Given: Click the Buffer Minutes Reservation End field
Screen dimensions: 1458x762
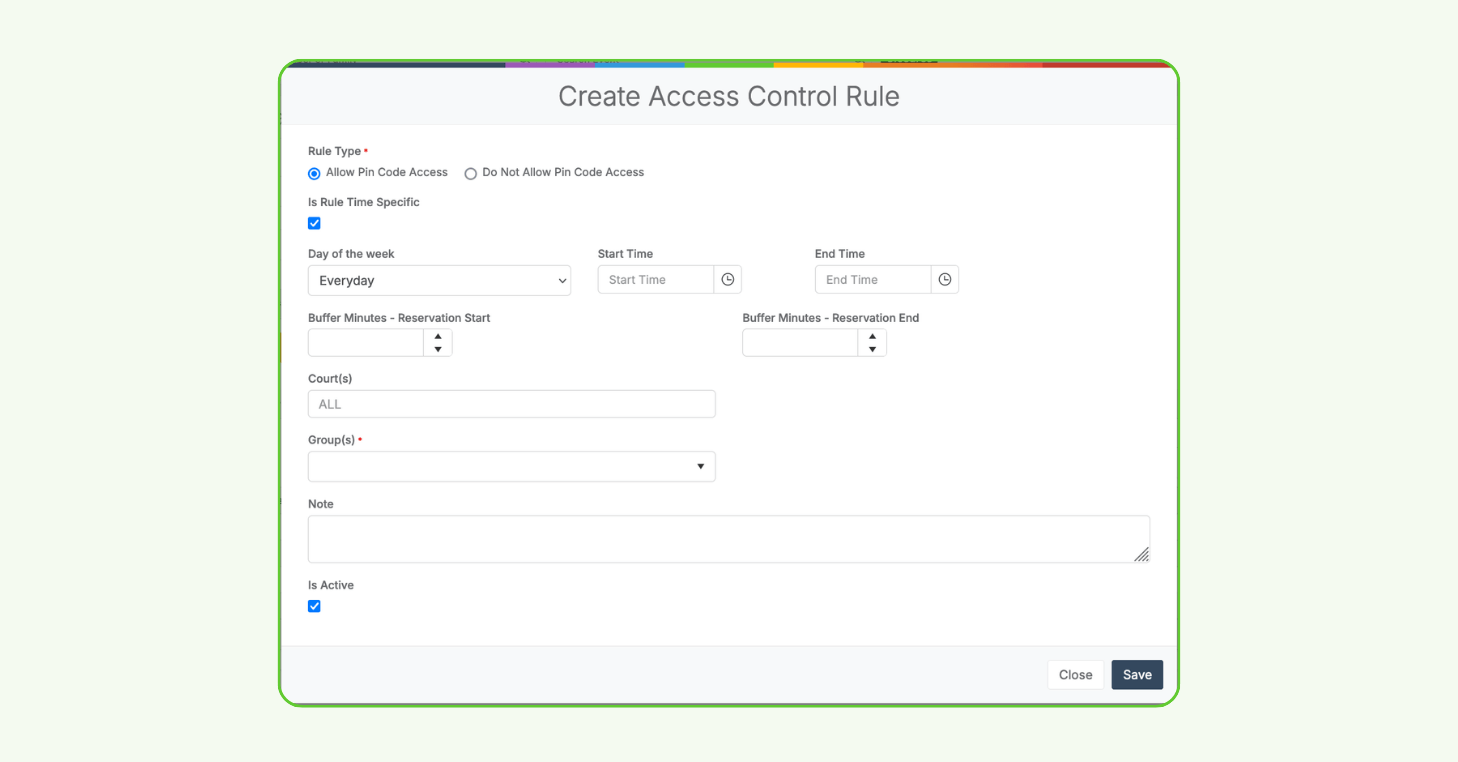Looking at the screenshot, I should coord(800,343).
